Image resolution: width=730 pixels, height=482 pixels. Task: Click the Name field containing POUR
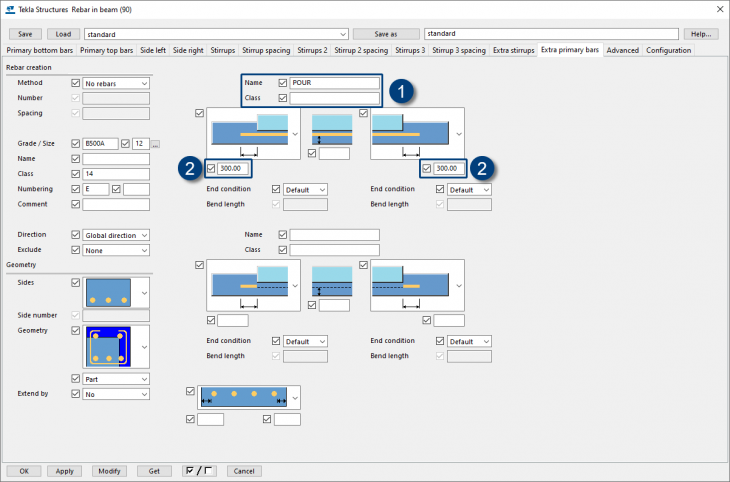[x=334, y=83]
